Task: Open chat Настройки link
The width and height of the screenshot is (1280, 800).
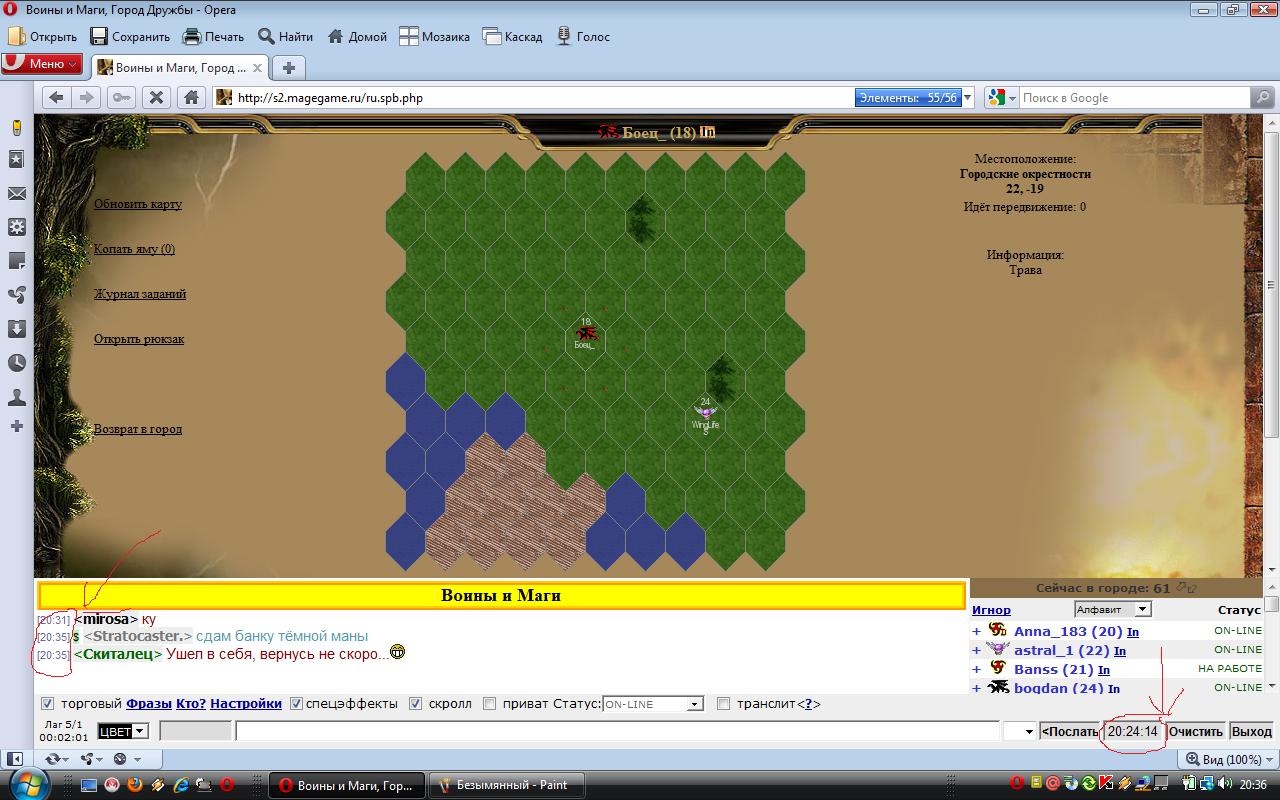Action: (248, 703)
